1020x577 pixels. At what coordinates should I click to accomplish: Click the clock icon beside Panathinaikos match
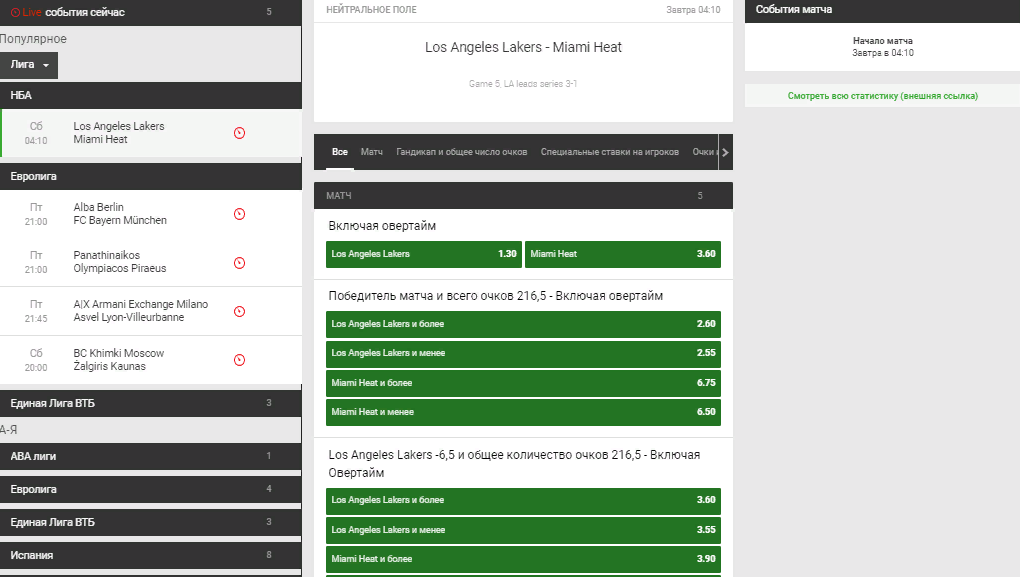(x=239, y=263)
